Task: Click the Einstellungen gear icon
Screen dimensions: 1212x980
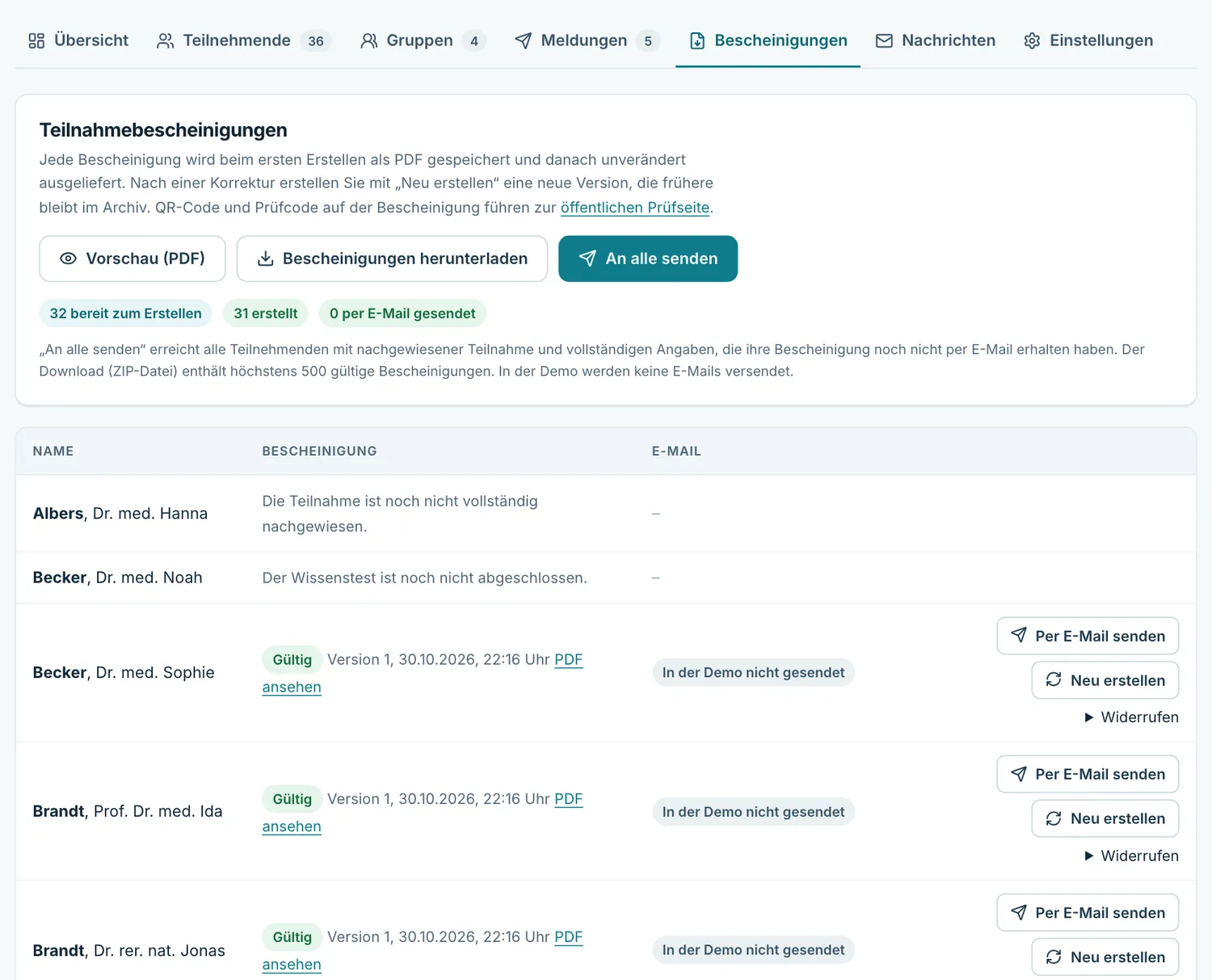Action: tap(1032, 40)
